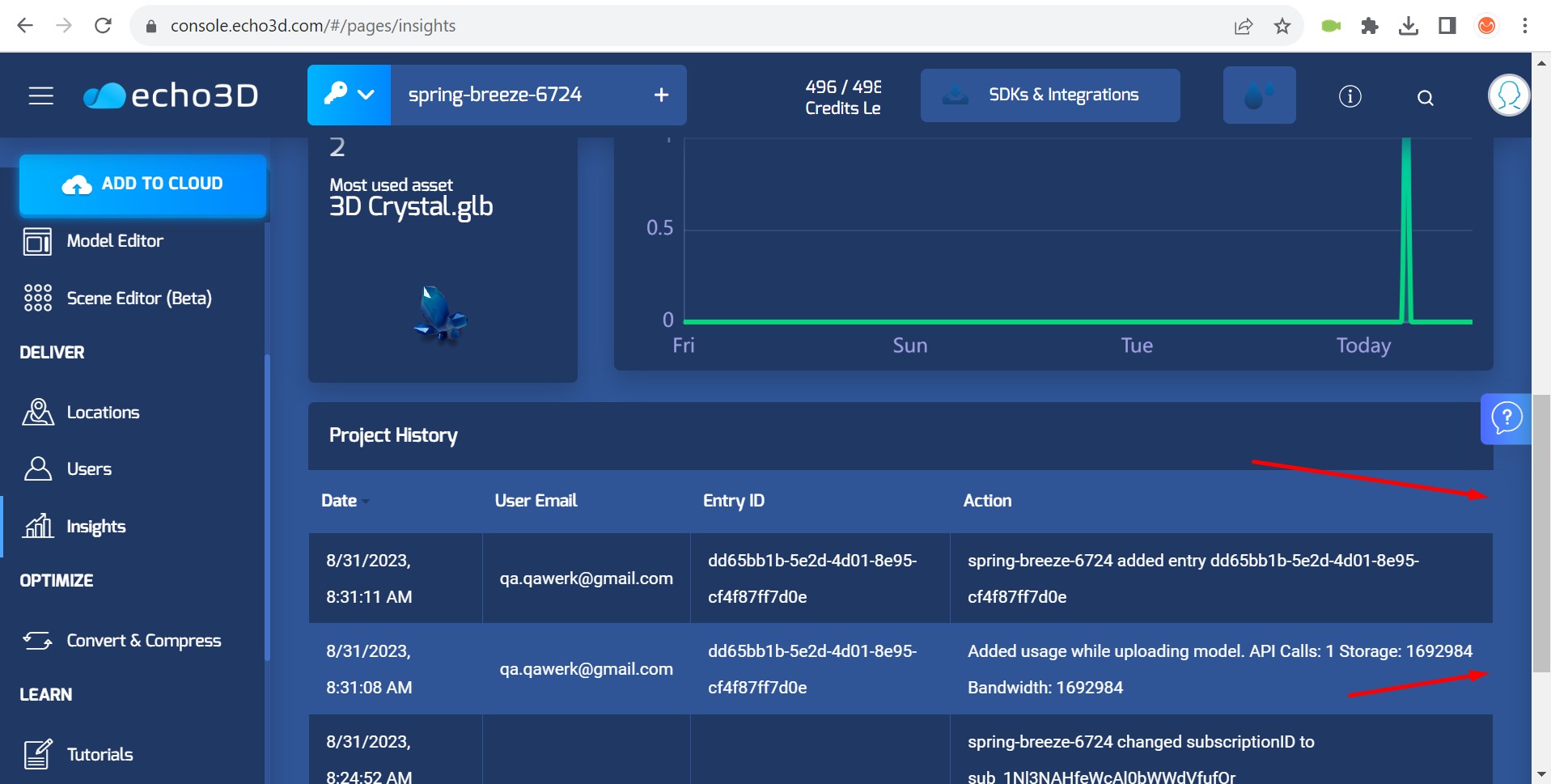Viewport: 1551px width, 784px height.
Task: Click the 'Today' label on the chart
Action: [x=1363, y=346]
